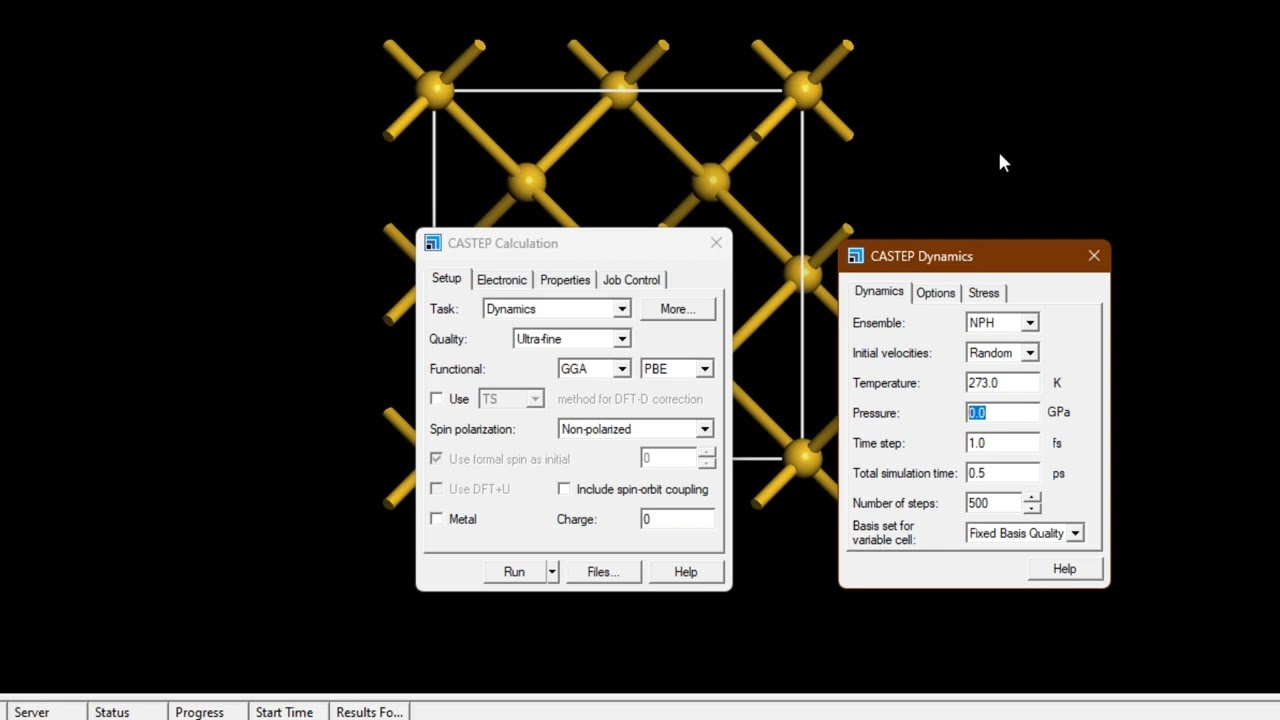
Task: Expand the Initial velocities dropdown
Action: pyautogui.click(x=1030, y=353)
